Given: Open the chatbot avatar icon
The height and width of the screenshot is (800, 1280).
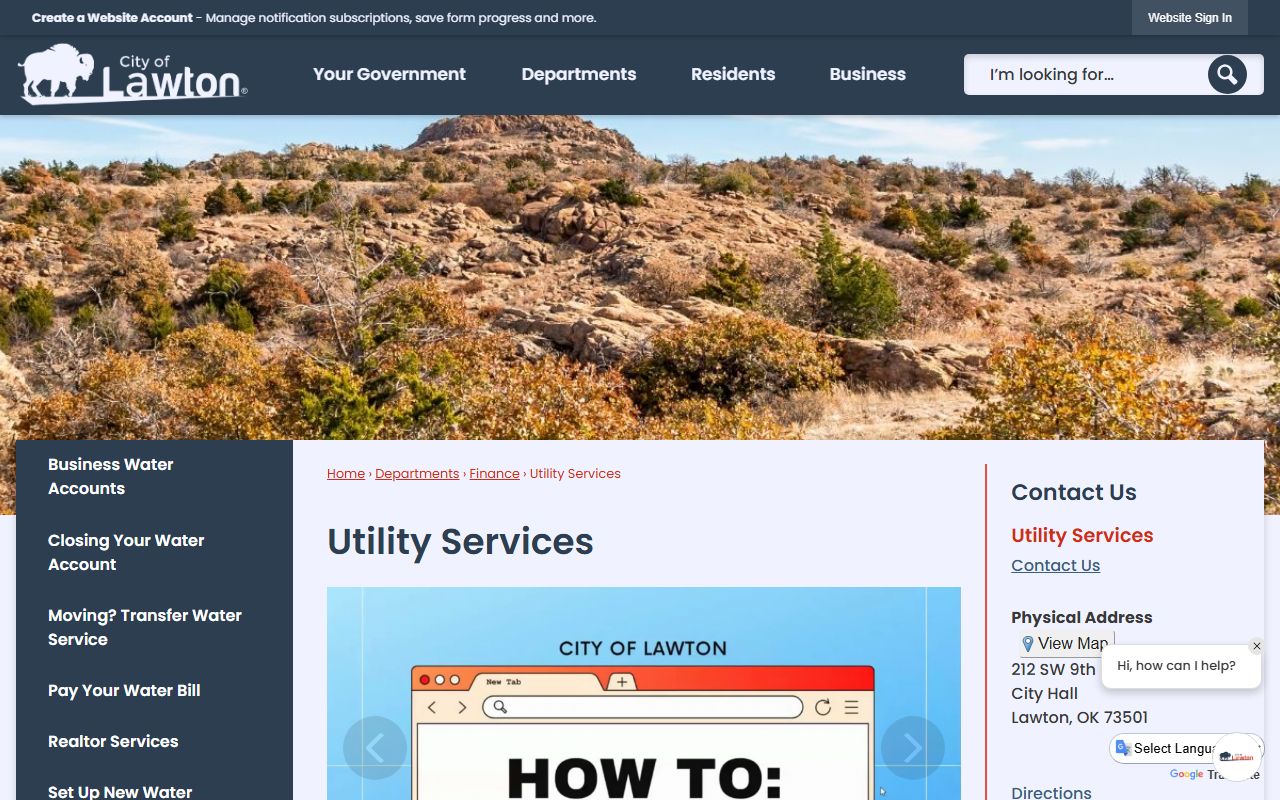Looking at the screenshot, I should [x=1238, y=757].
